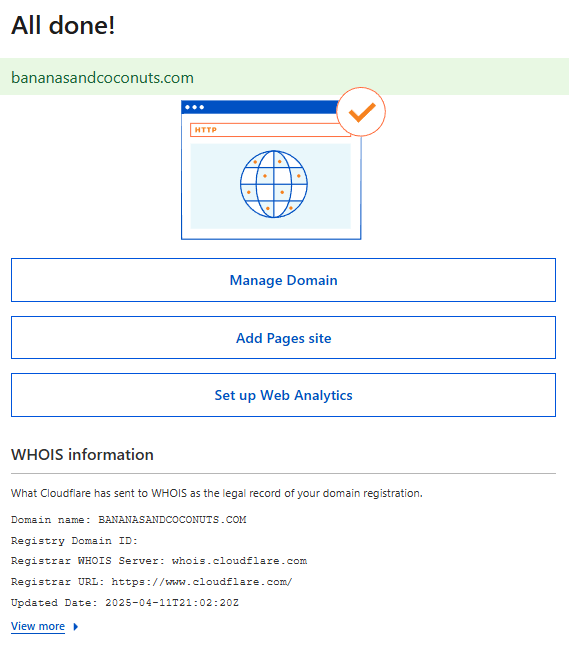Open Manage Domain
The image size is (569, 645).
coord(283,280)
